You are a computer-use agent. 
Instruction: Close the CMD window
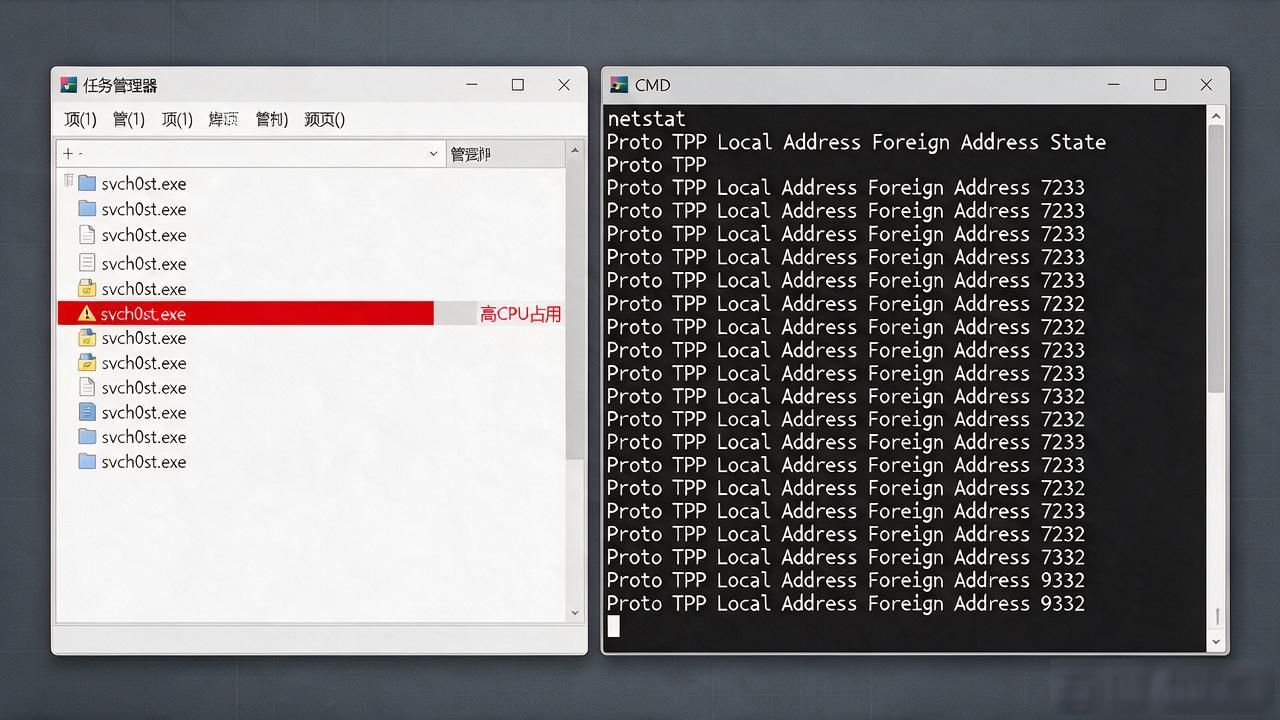[x=1206, y=85]
